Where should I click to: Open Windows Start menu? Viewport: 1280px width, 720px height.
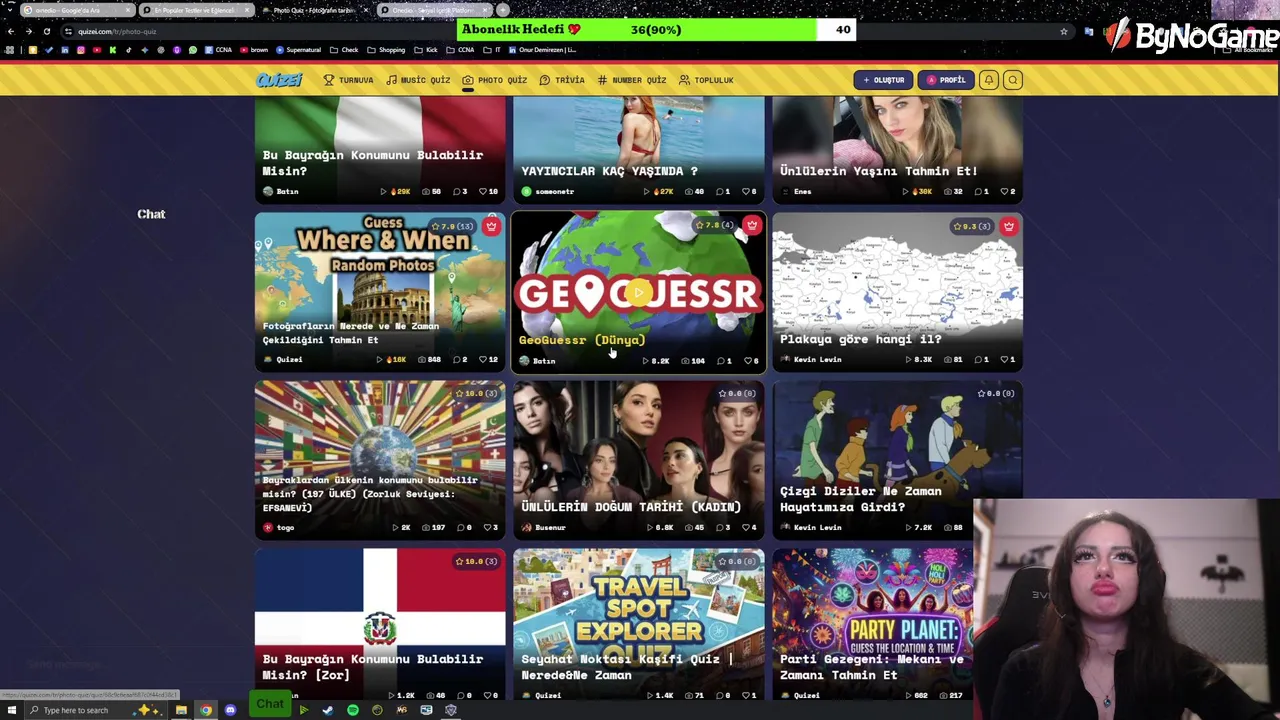coord(11,710)
